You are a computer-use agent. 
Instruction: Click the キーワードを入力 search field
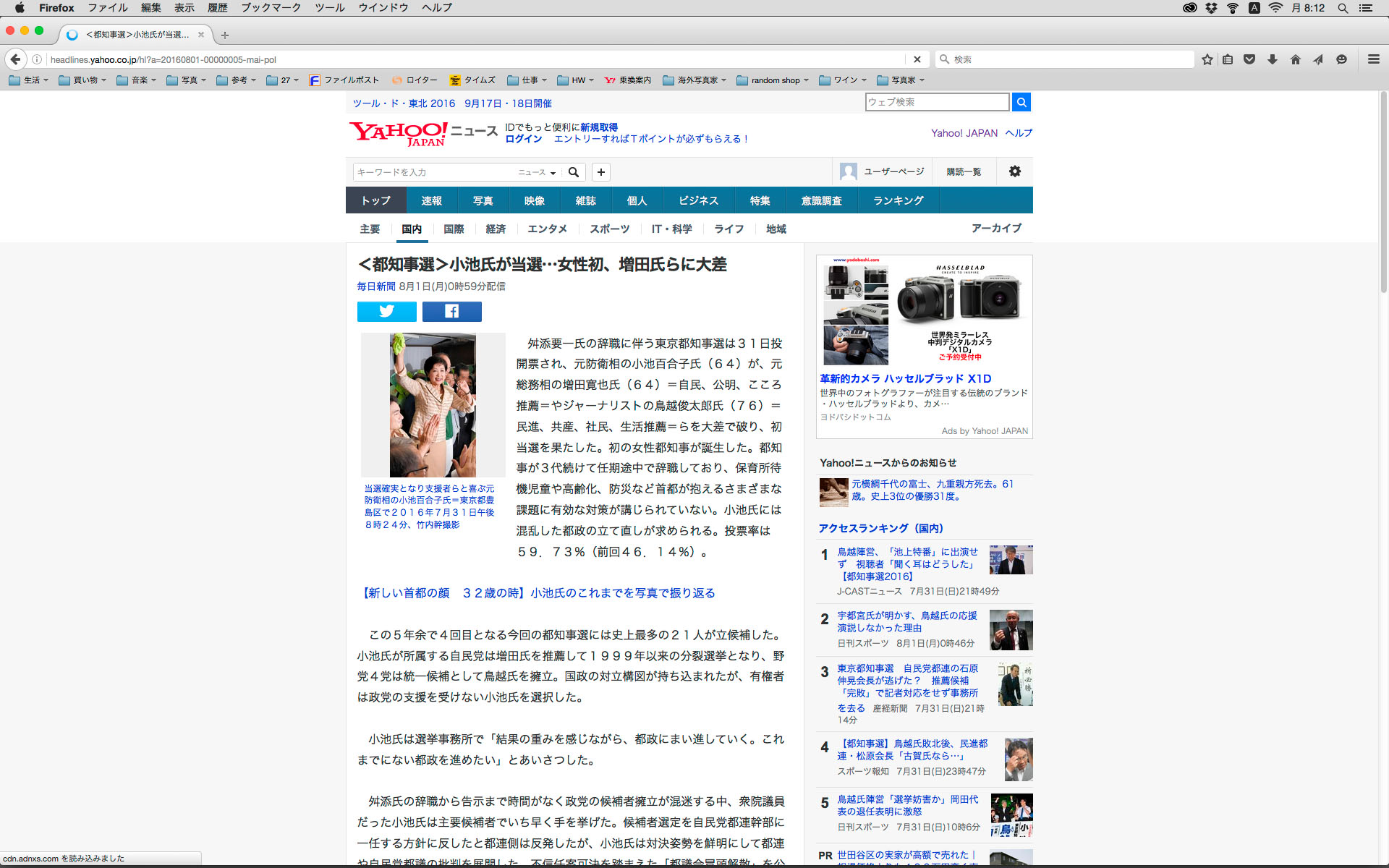point(433,172)
